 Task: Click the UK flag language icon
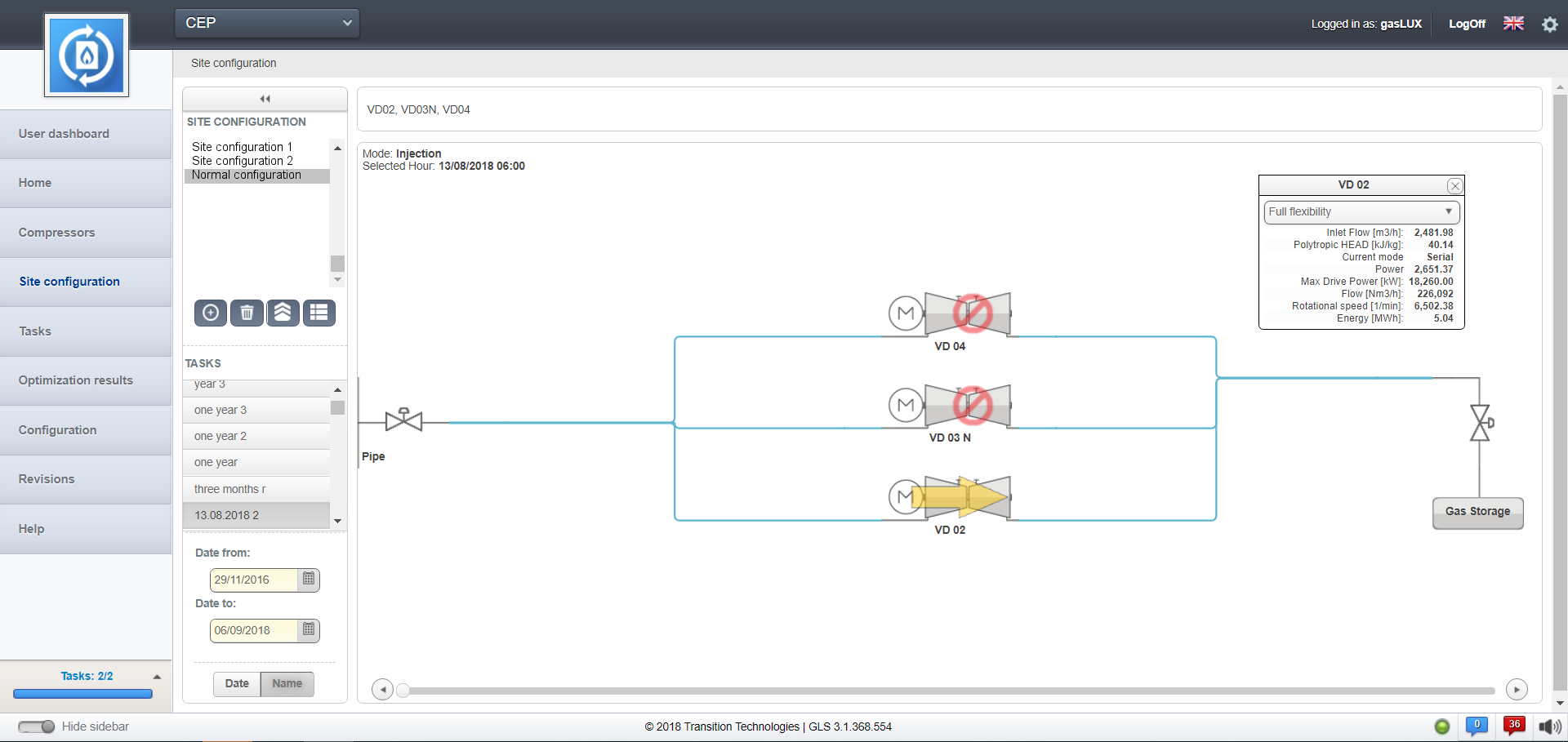click(1513, 24)
